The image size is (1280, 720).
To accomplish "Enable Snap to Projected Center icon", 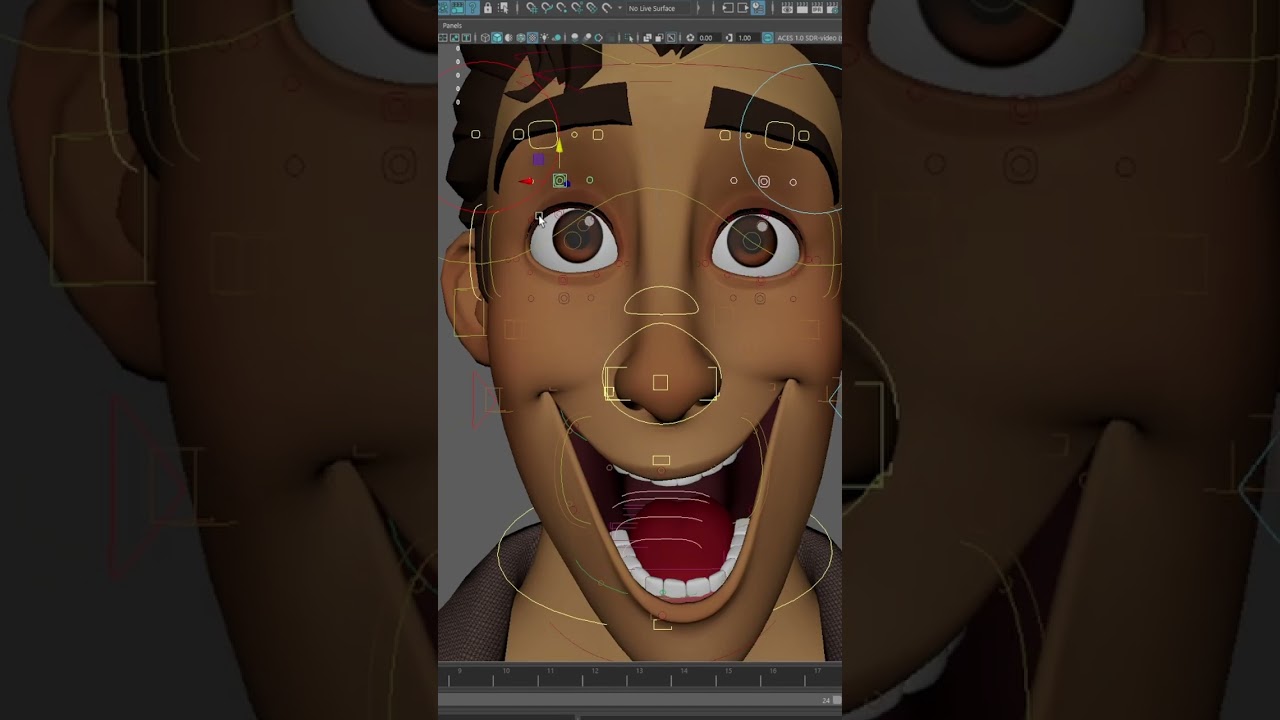I will click(577, 8).
